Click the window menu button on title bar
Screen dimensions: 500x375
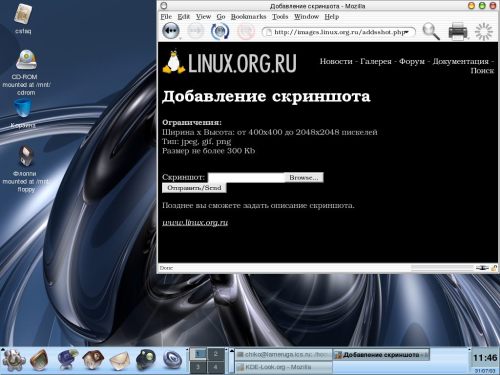(164, 6)
